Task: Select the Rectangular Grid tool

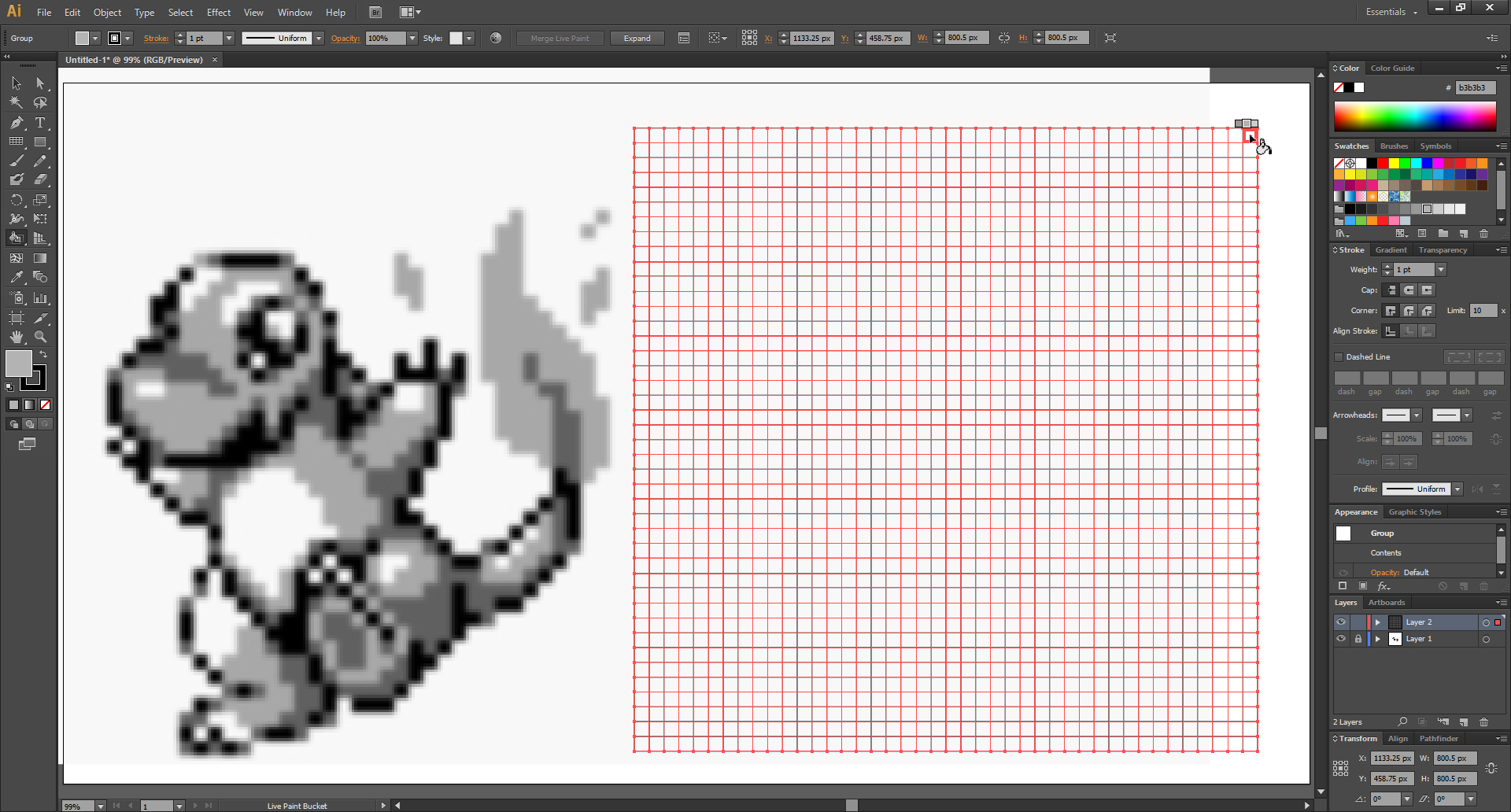Action: (x=17, y=142)
